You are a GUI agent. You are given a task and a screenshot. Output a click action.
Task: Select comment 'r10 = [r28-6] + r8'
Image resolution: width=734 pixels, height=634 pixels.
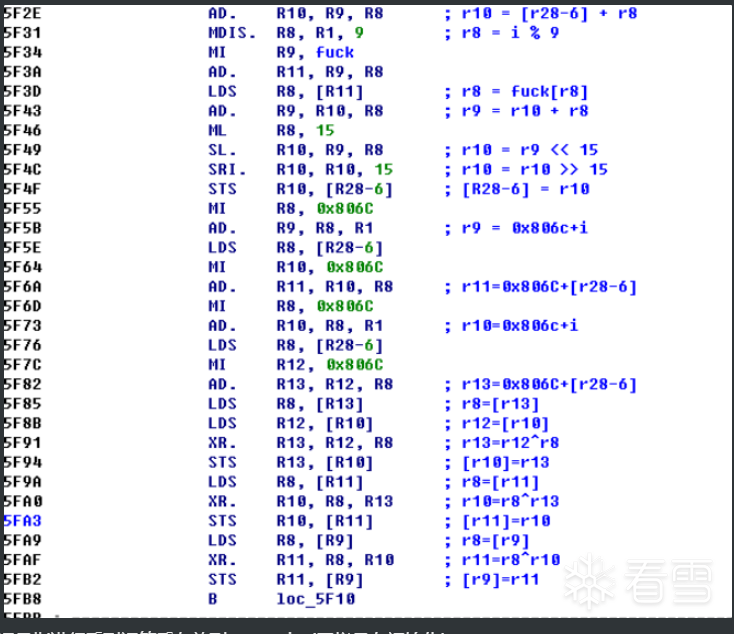pos(549,13)
